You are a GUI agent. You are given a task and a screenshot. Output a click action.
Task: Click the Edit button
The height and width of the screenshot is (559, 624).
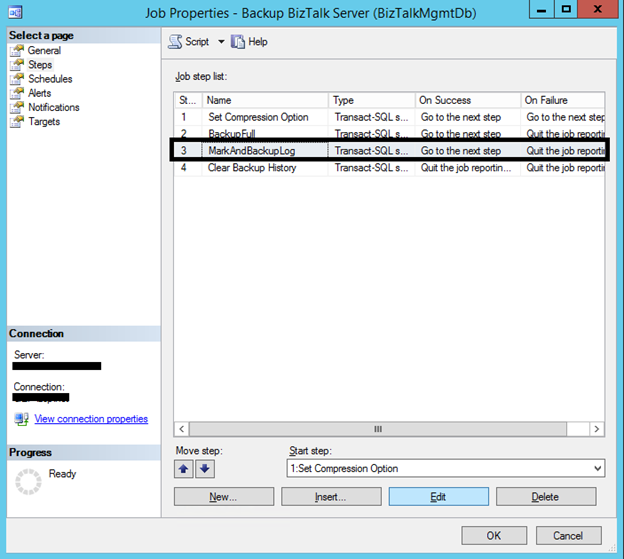[439, 497]
